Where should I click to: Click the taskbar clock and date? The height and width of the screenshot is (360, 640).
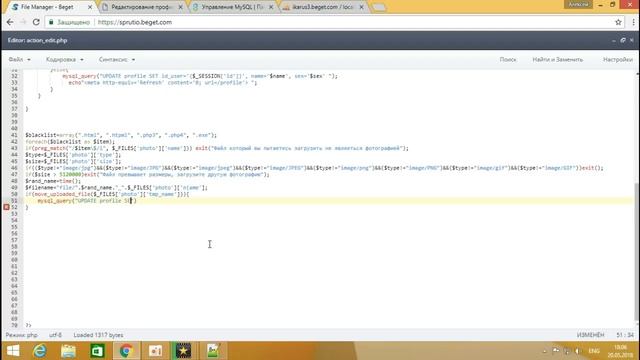pos(620,351)
